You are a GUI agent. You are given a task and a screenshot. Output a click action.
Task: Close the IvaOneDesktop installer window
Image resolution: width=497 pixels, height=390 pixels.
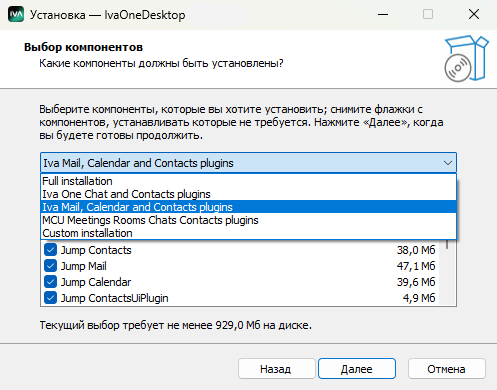pos(474,14)
